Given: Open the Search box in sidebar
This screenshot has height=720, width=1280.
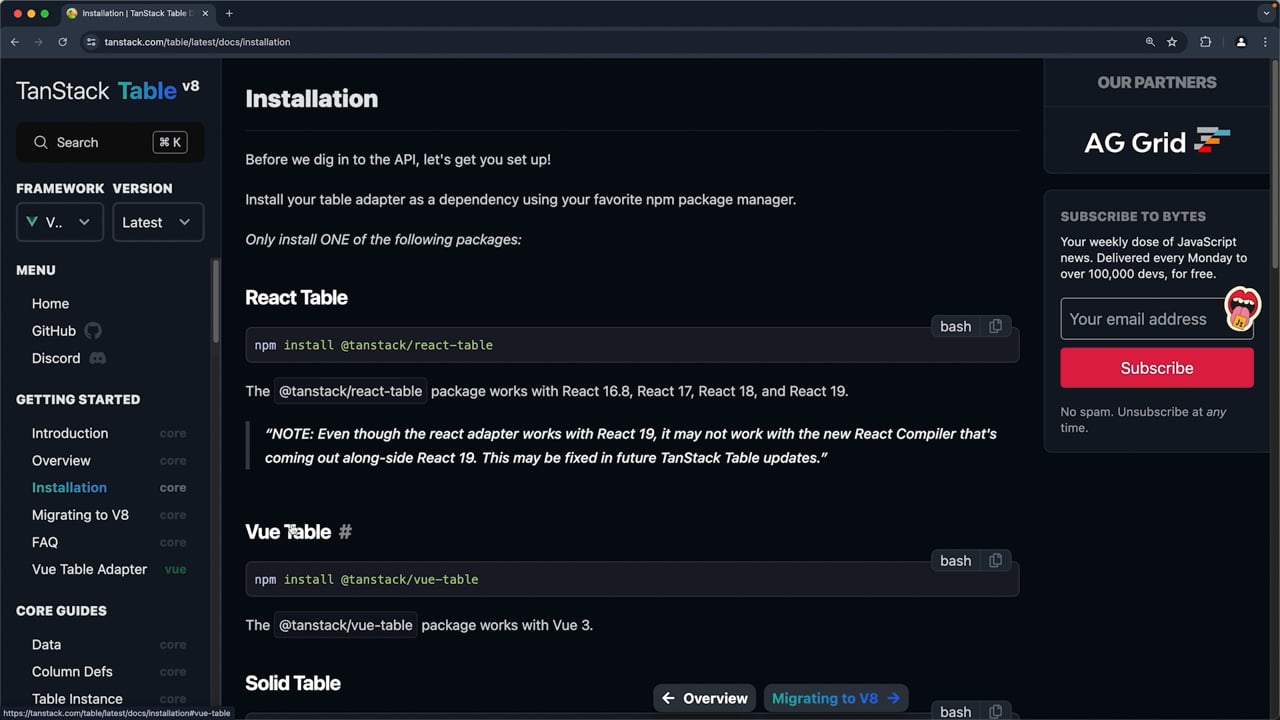Looking at the screenshot, I should click(110, 142).
